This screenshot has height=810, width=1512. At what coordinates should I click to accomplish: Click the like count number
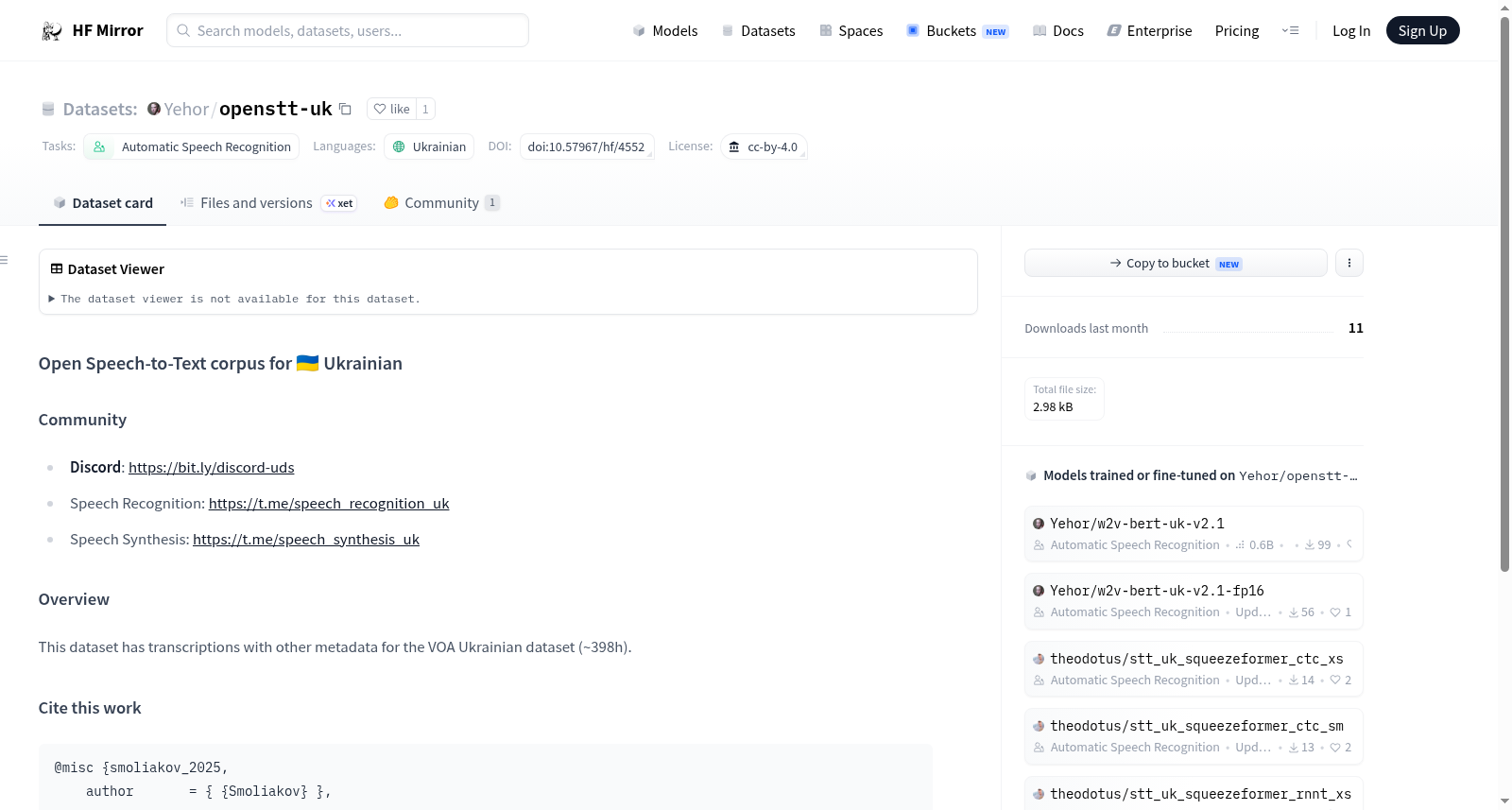pyautogui.click(x=425, y=109)
